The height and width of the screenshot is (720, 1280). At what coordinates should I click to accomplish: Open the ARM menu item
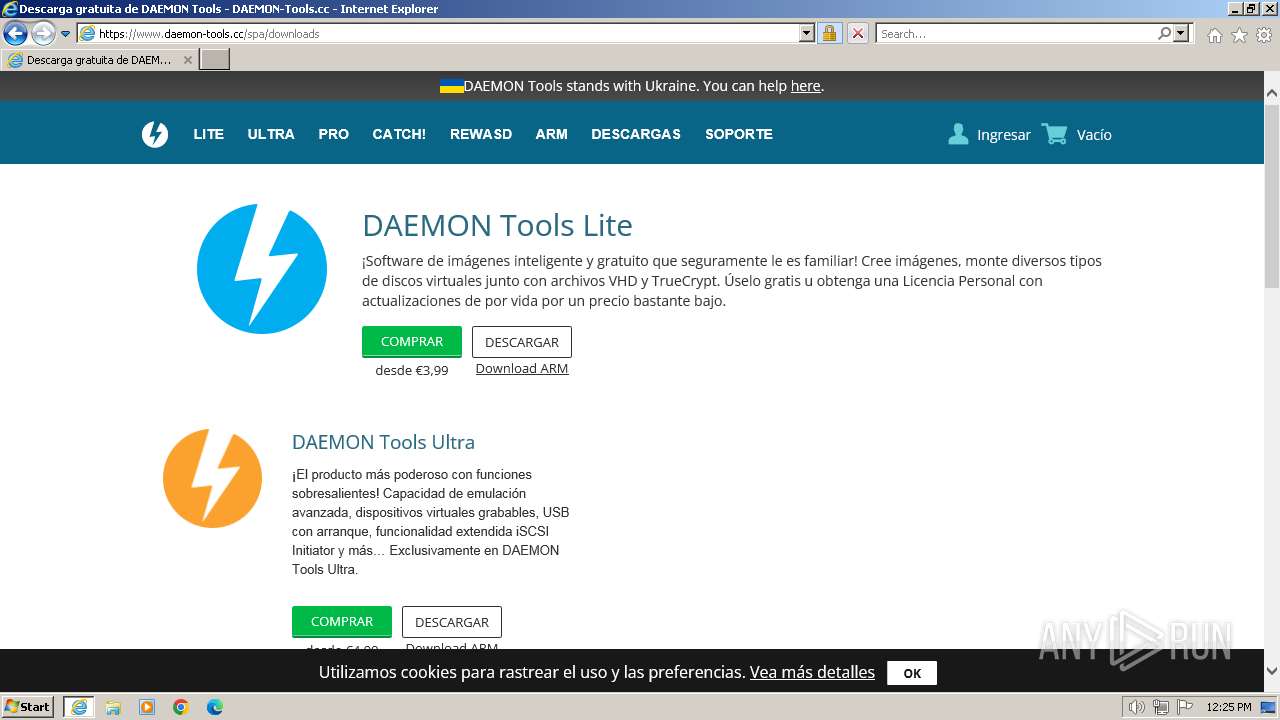coord(552,134)
